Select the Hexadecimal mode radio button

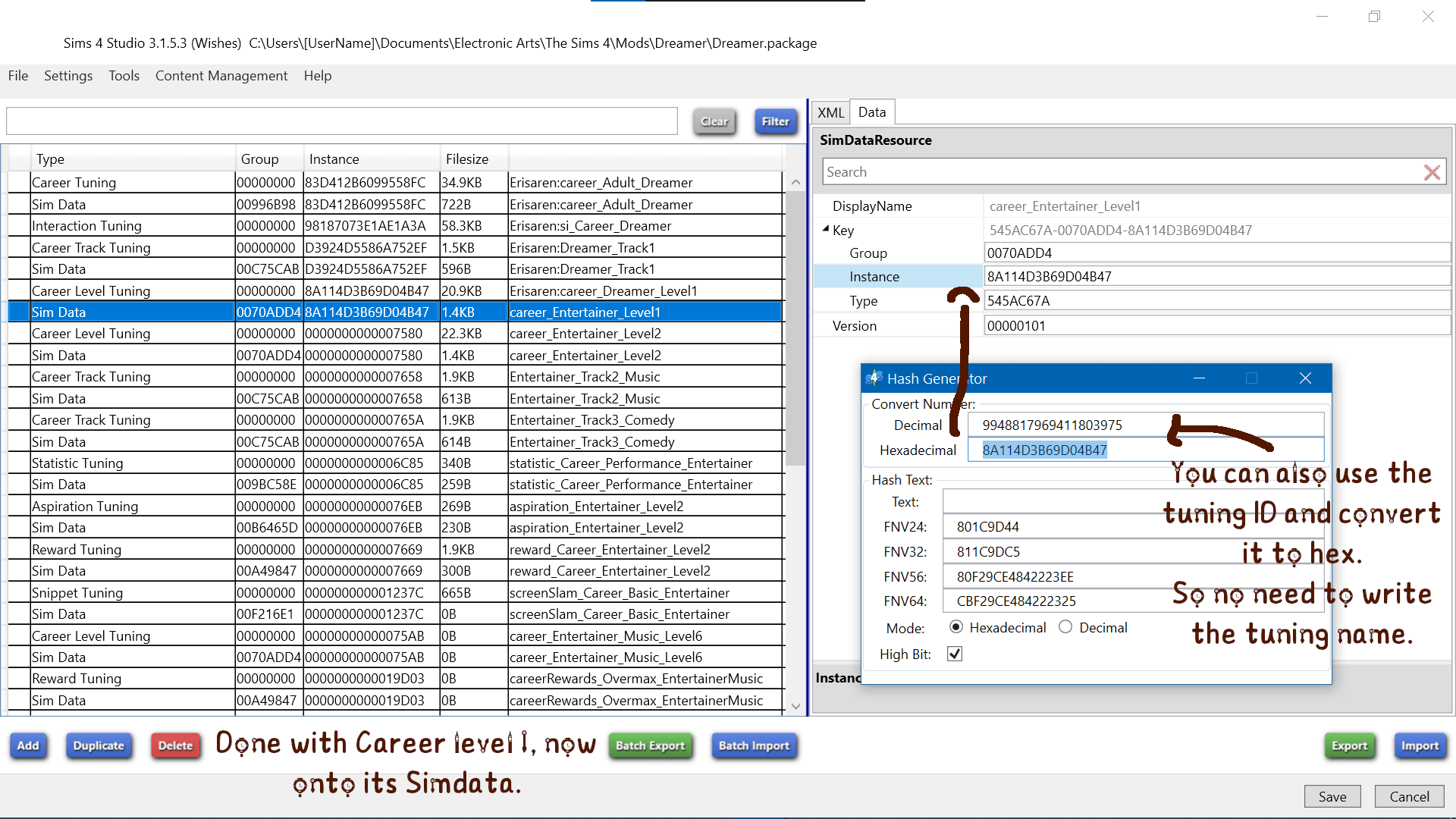(x=956, y=627)
